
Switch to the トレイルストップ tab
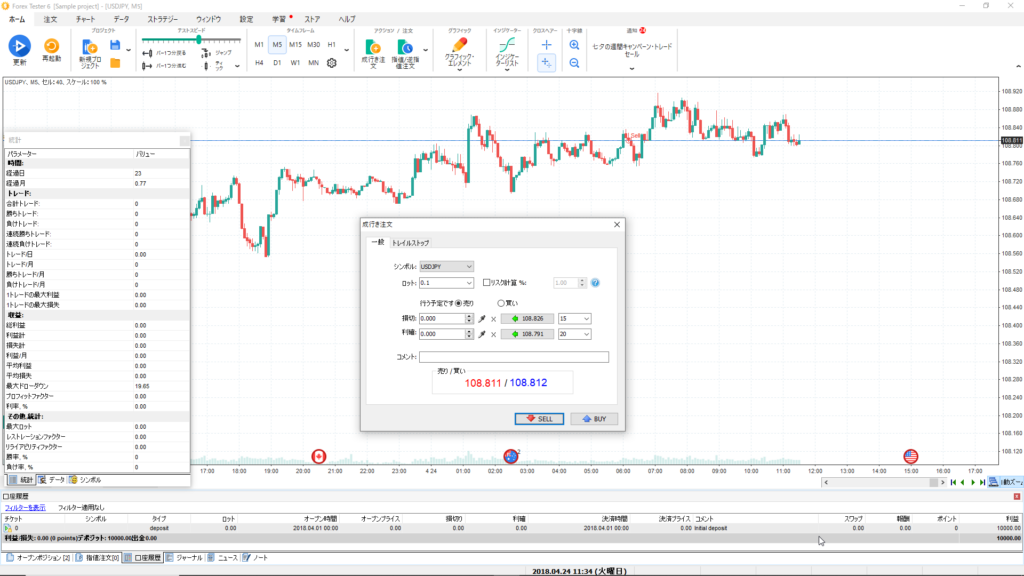coord(410,243)
